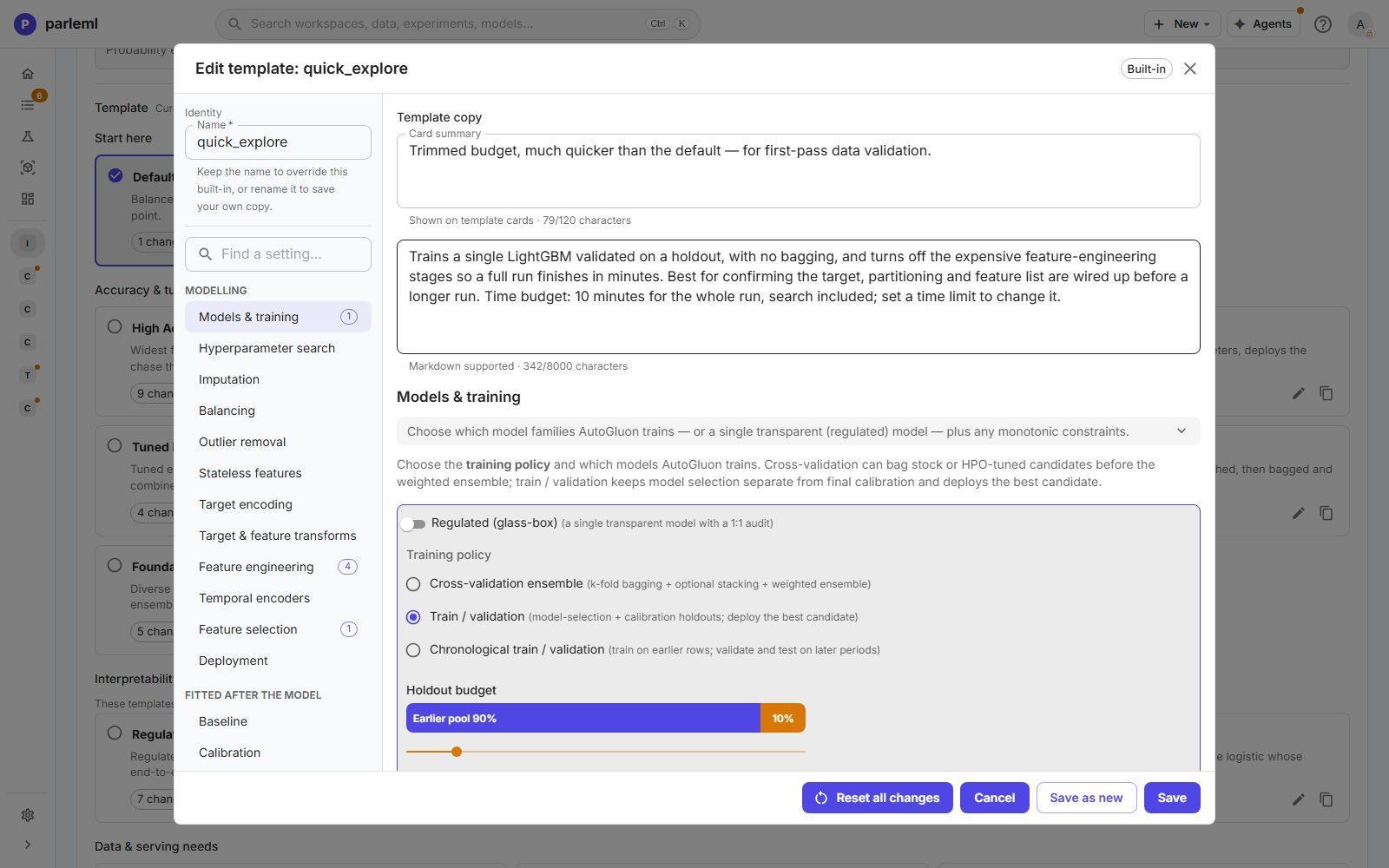Select the workspace 'I' icon in sidebar
This screenshot has height=868, width=1389.
(28, 243)
